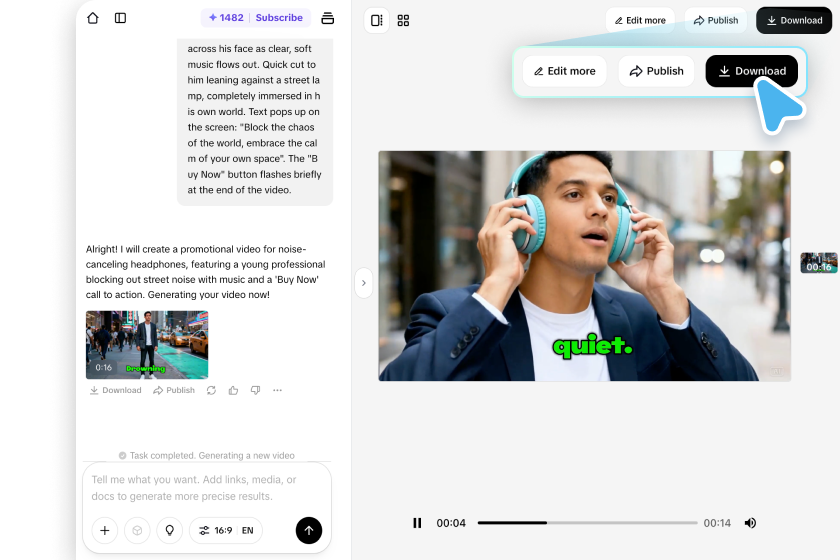This screenshot has height=560, width=840.
Task: Download the video from under the chat thumbnail
Action: point(116,390)
